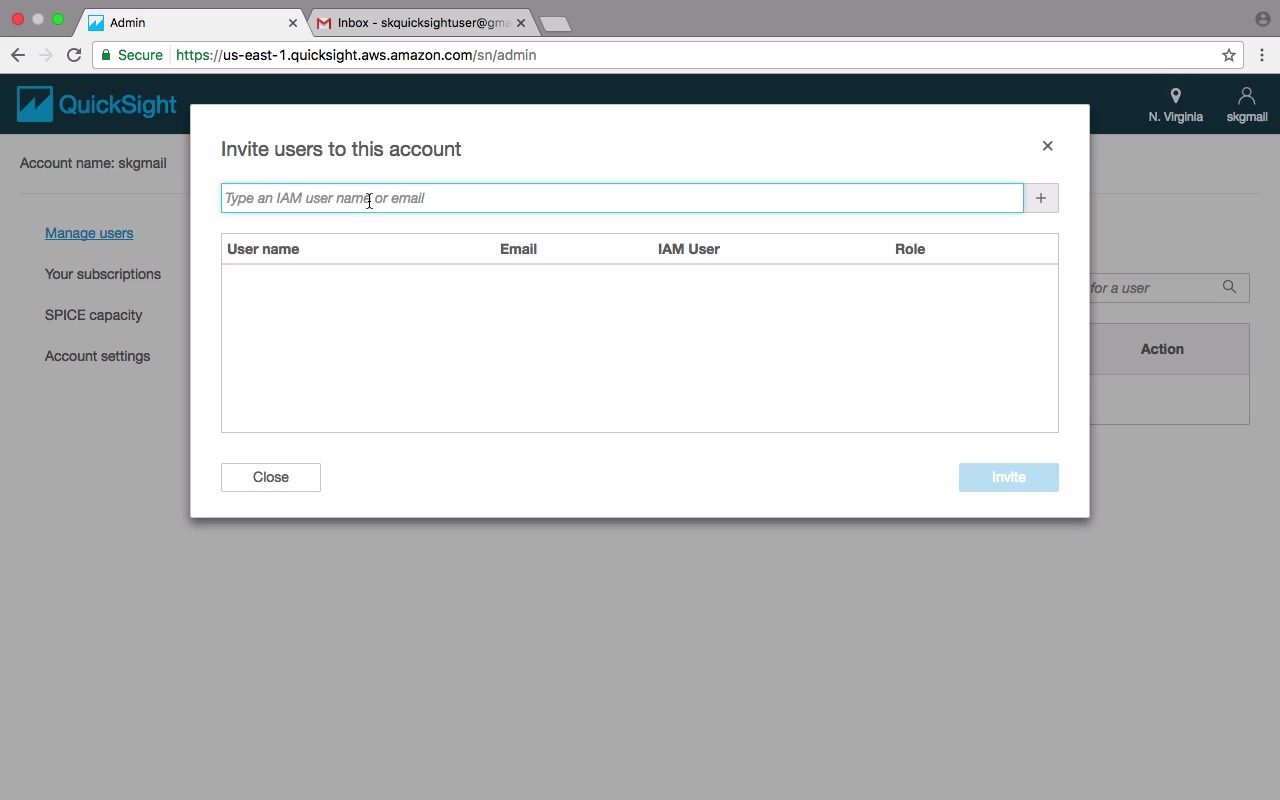Click the search magnifier icon for users
This screenshot has height=800, width=1280.
click(x=1229, y=287)
